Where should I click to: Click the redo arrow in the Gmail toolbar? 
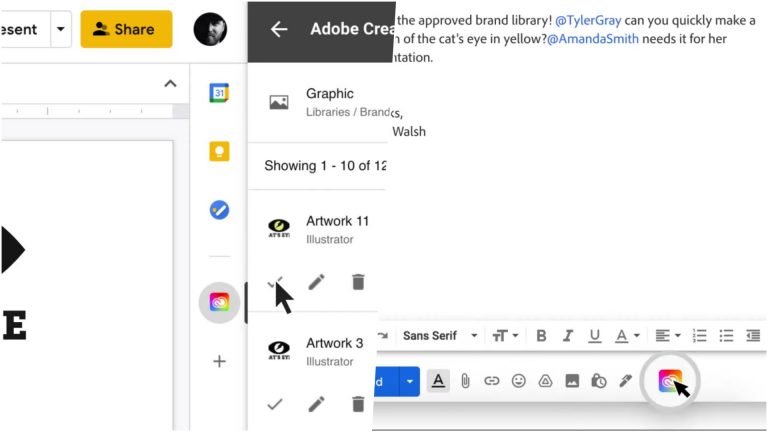[x=383, y=336]
